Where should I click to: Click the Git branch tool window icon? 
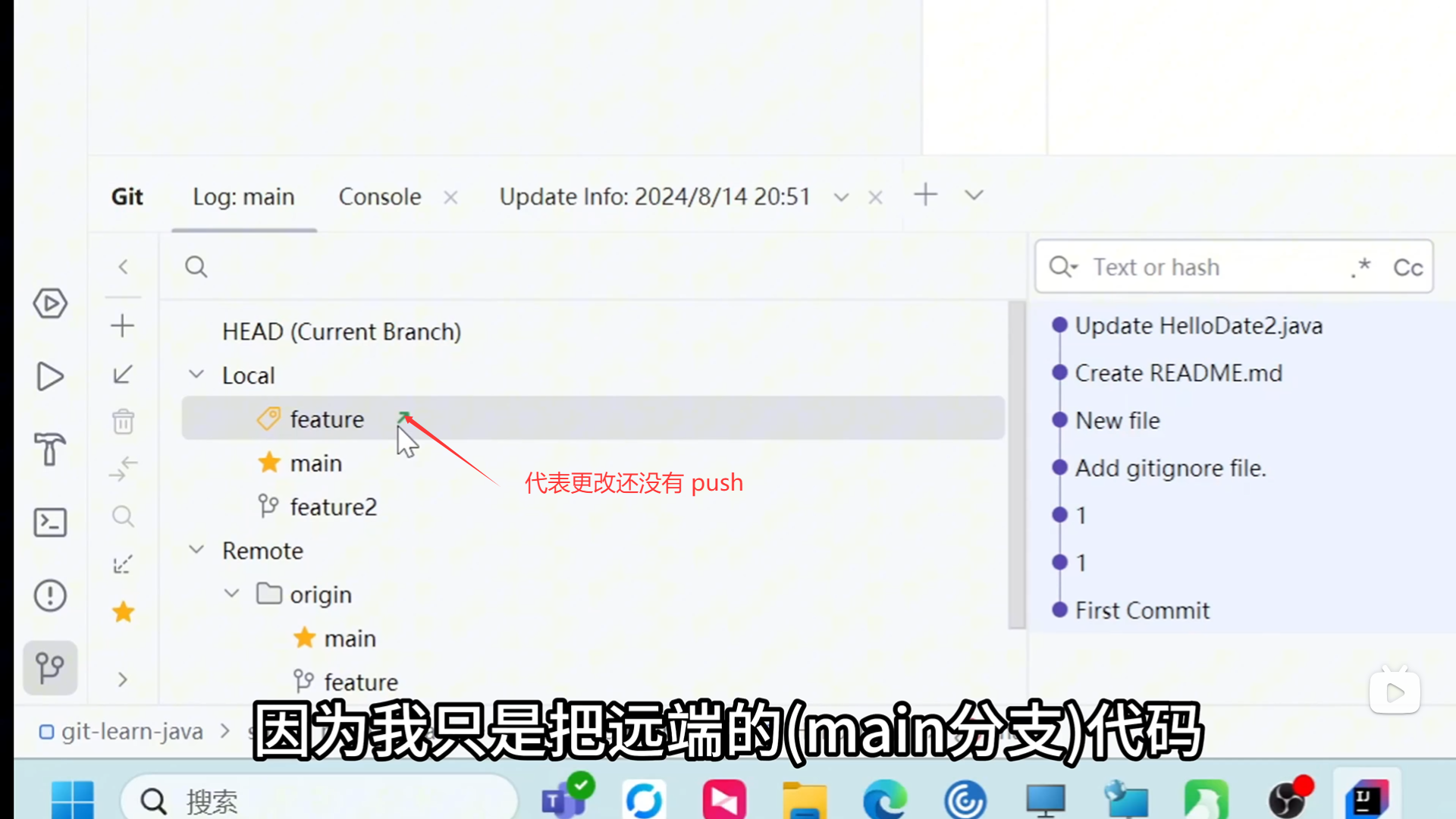click(50, 668)
